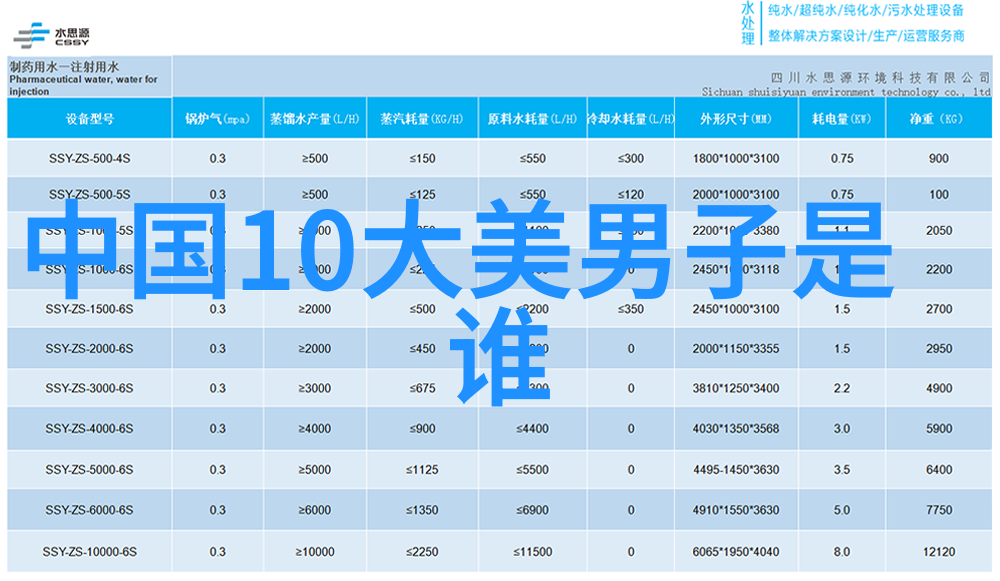Click dimension cell 2450*1000*3100
Image resolution: width=1000 pixels, height=581 pixels.
tap(736, 309)
